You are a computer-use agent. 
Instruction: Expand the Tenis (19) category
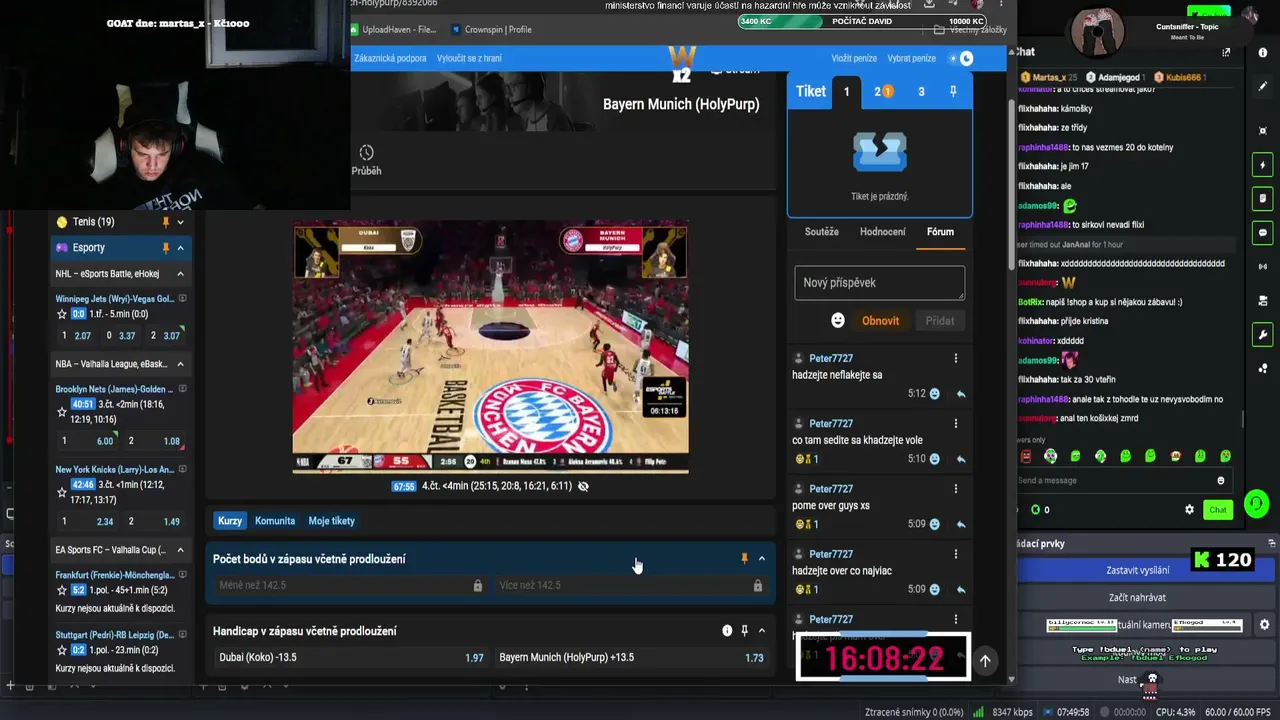pos(181,222)
